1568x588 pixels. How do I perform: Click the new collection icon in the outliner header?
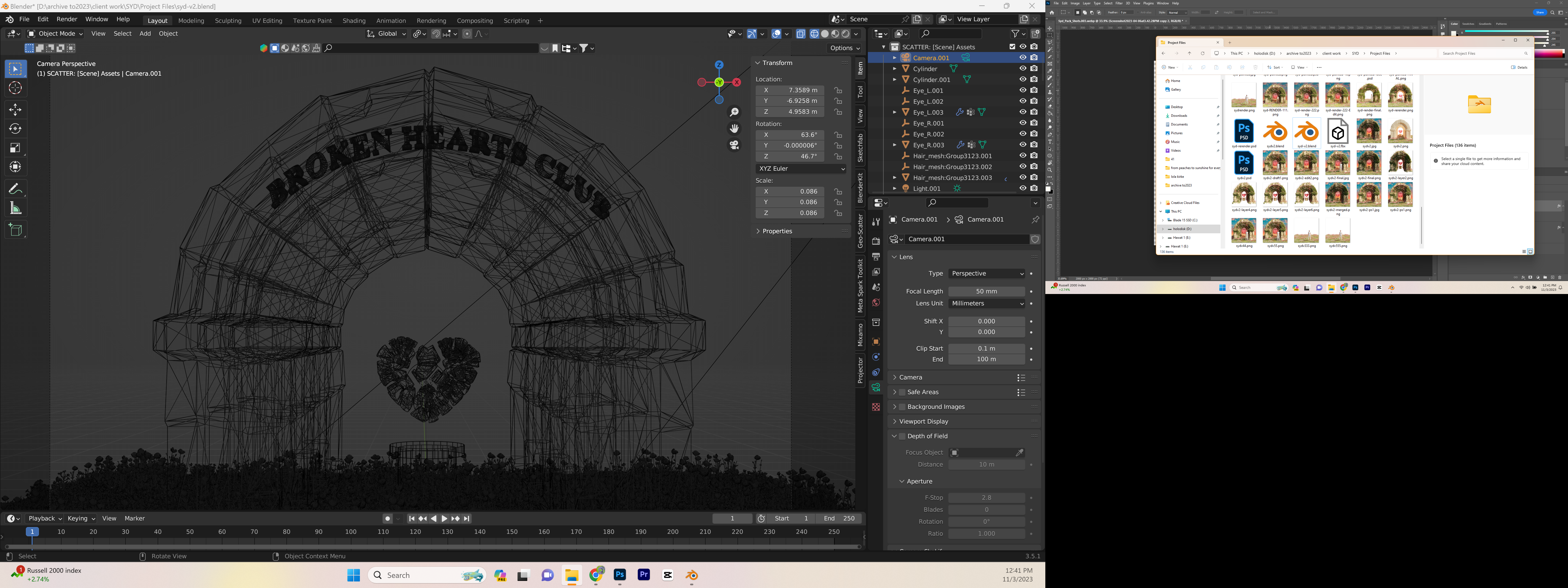1035,34
